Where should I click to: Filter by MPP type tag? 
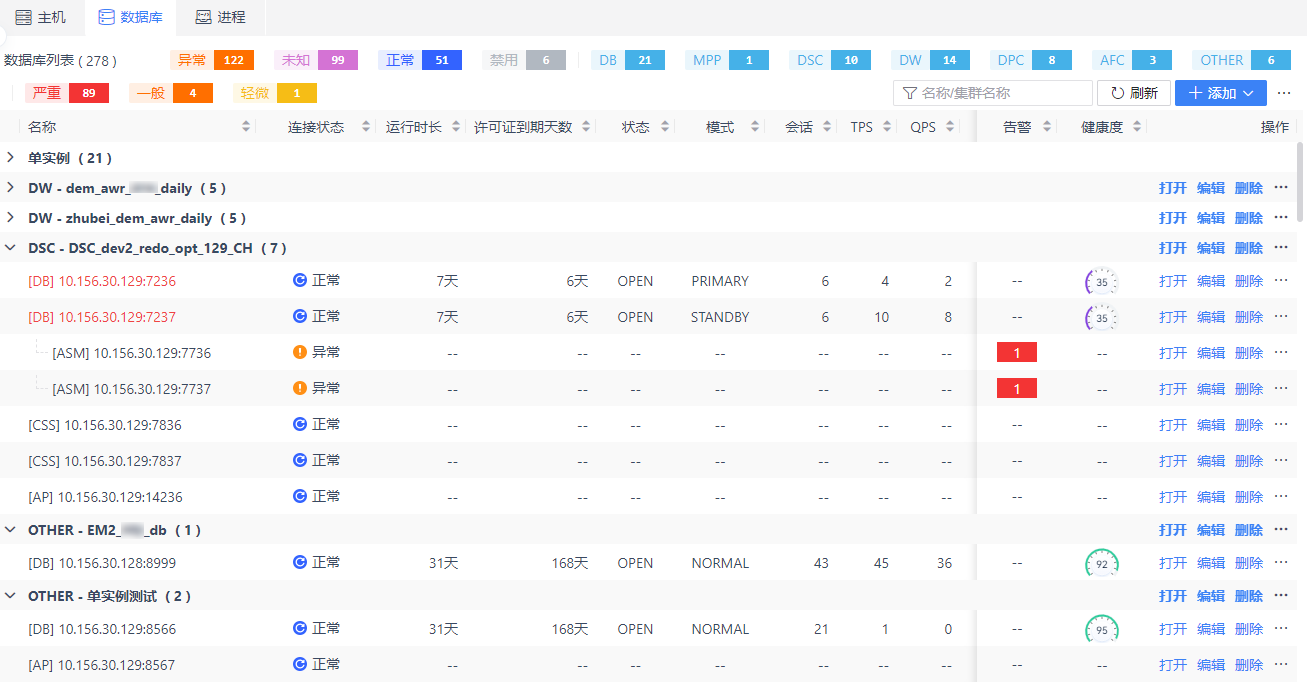[727, 60]
